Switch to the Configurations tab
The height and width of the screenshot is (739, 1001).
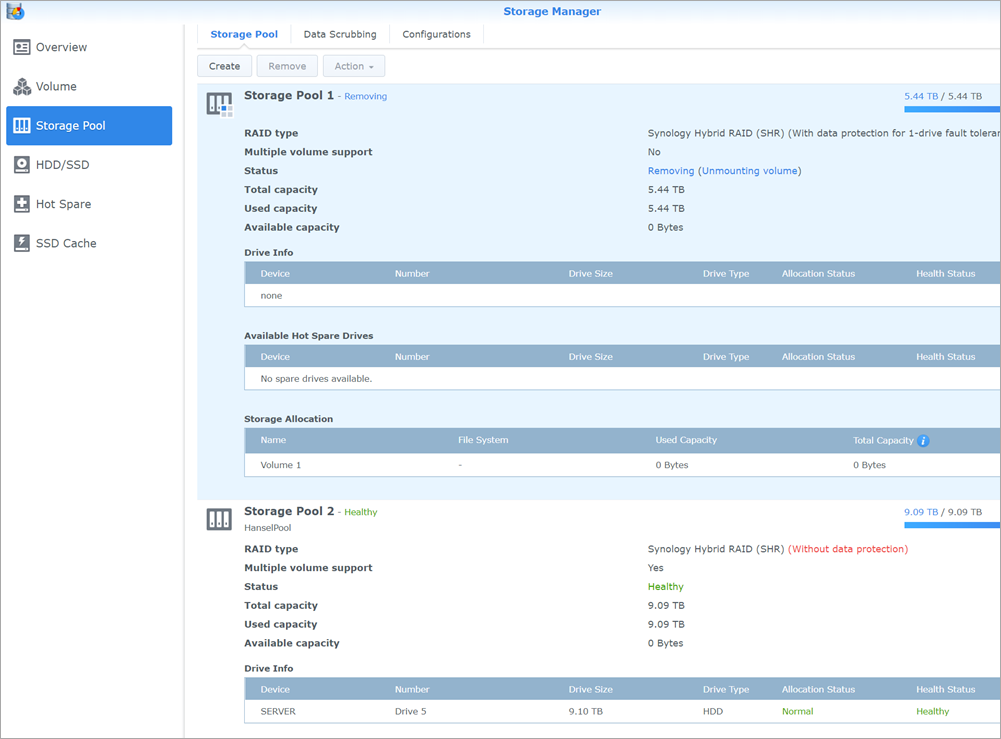pyautogui.click(x=436, y=34)
